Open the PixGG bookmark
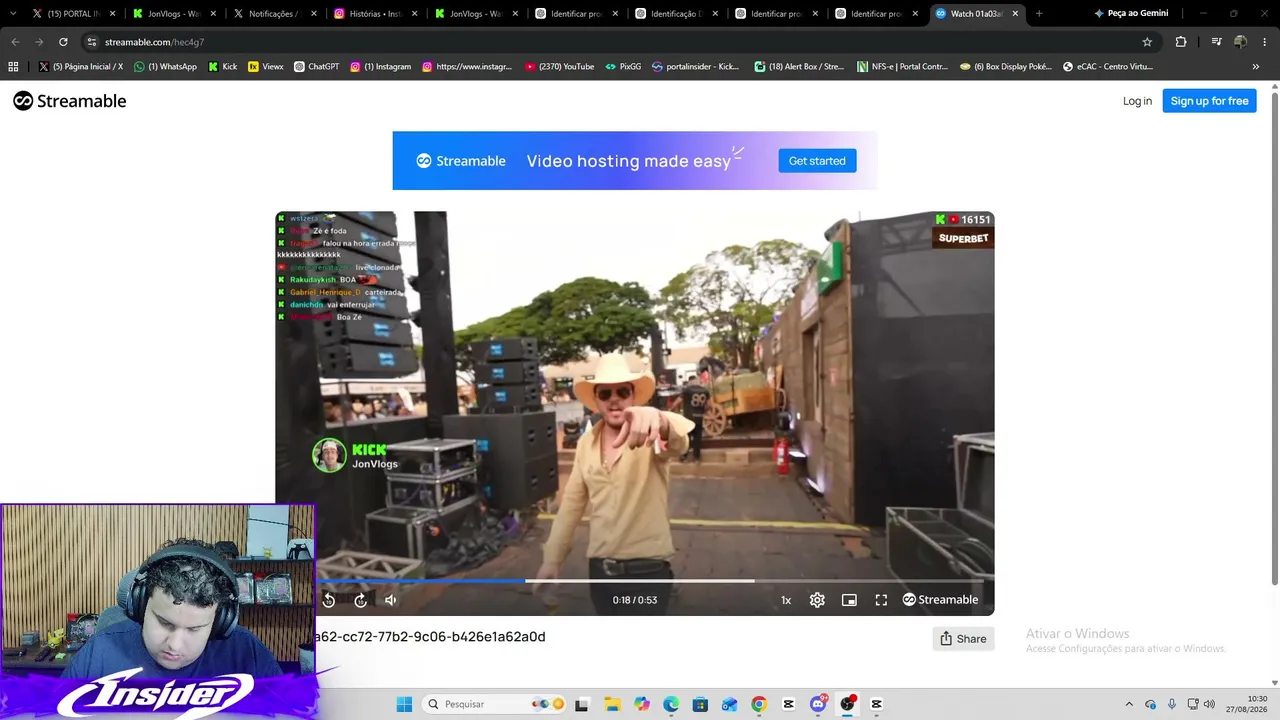 623,67
